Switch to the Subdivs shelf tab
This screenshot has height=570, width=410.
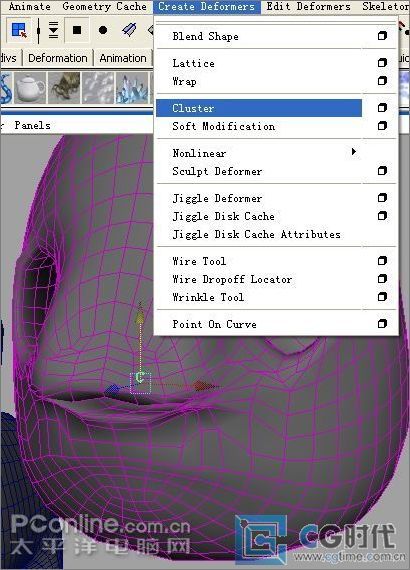(9, 58)
